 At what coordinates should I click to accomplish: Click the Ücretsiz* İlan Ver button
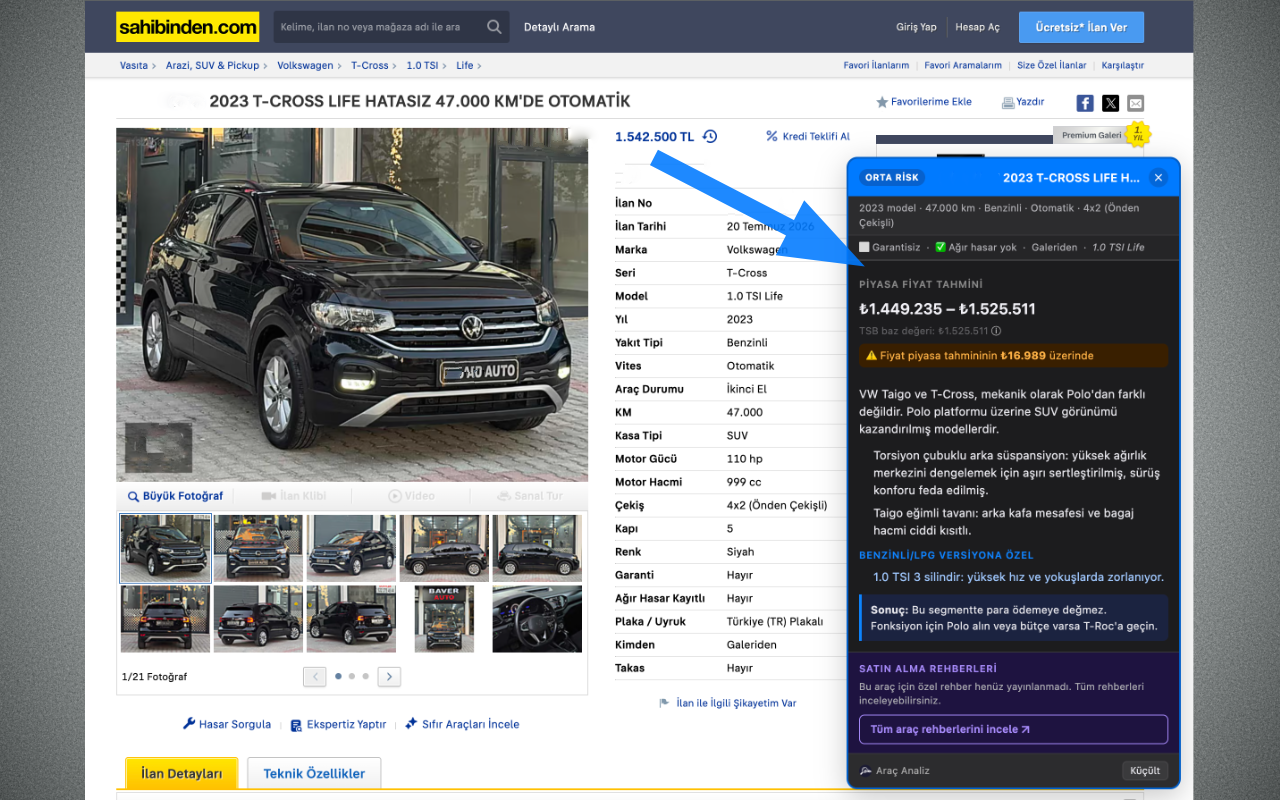pos(1081,27)
